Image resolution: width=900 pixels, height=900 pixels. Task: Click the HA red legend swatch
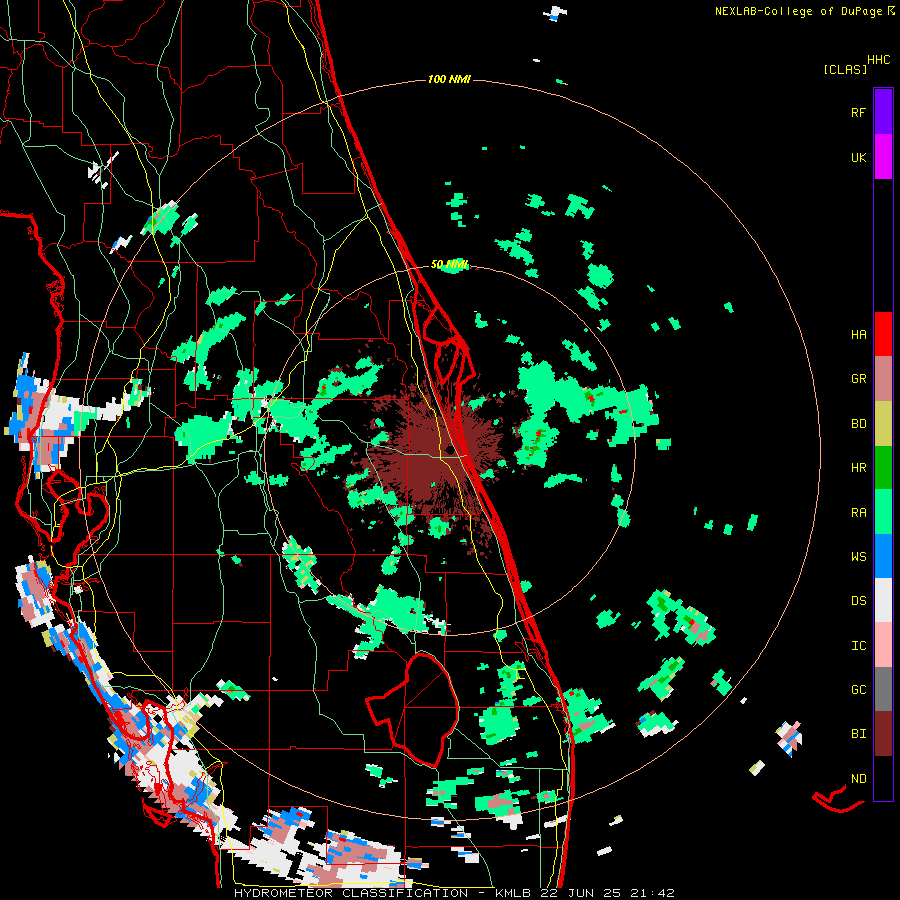coord(883,334)
